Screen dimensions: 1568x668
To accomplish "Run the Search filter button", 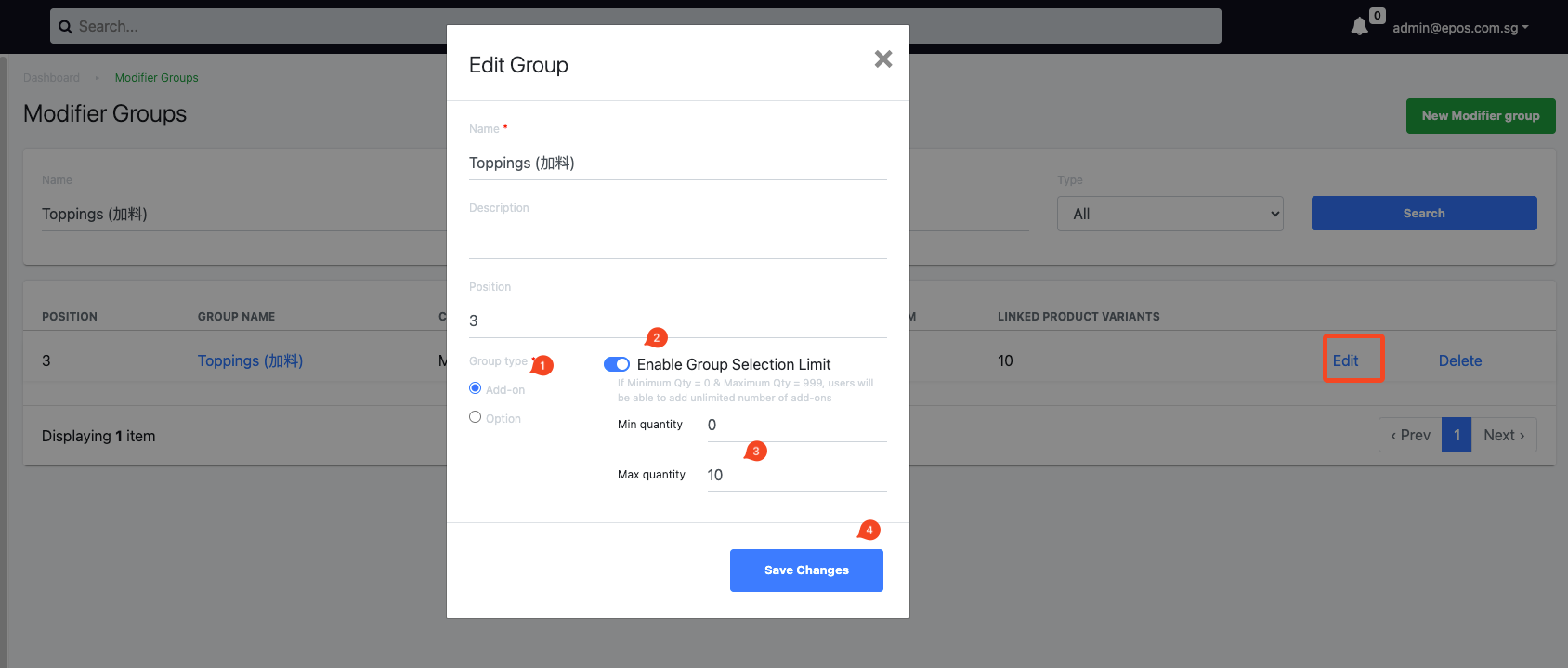I will click(1424, 214).
